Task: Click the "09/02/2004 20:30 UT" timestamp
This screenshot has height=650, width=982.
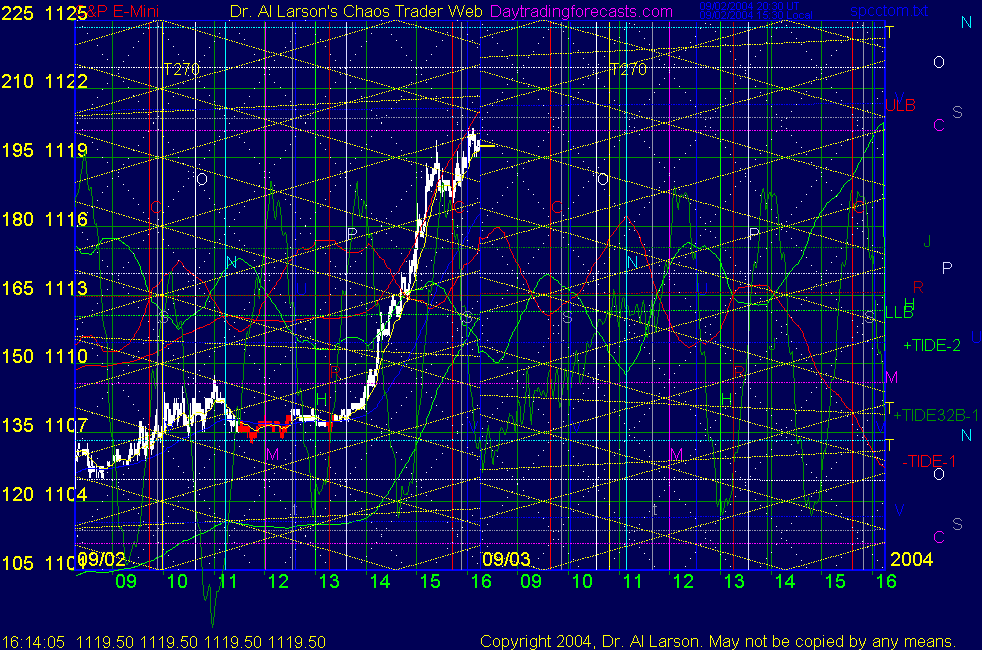Action: pyautogui.click(x=749, y=6)
